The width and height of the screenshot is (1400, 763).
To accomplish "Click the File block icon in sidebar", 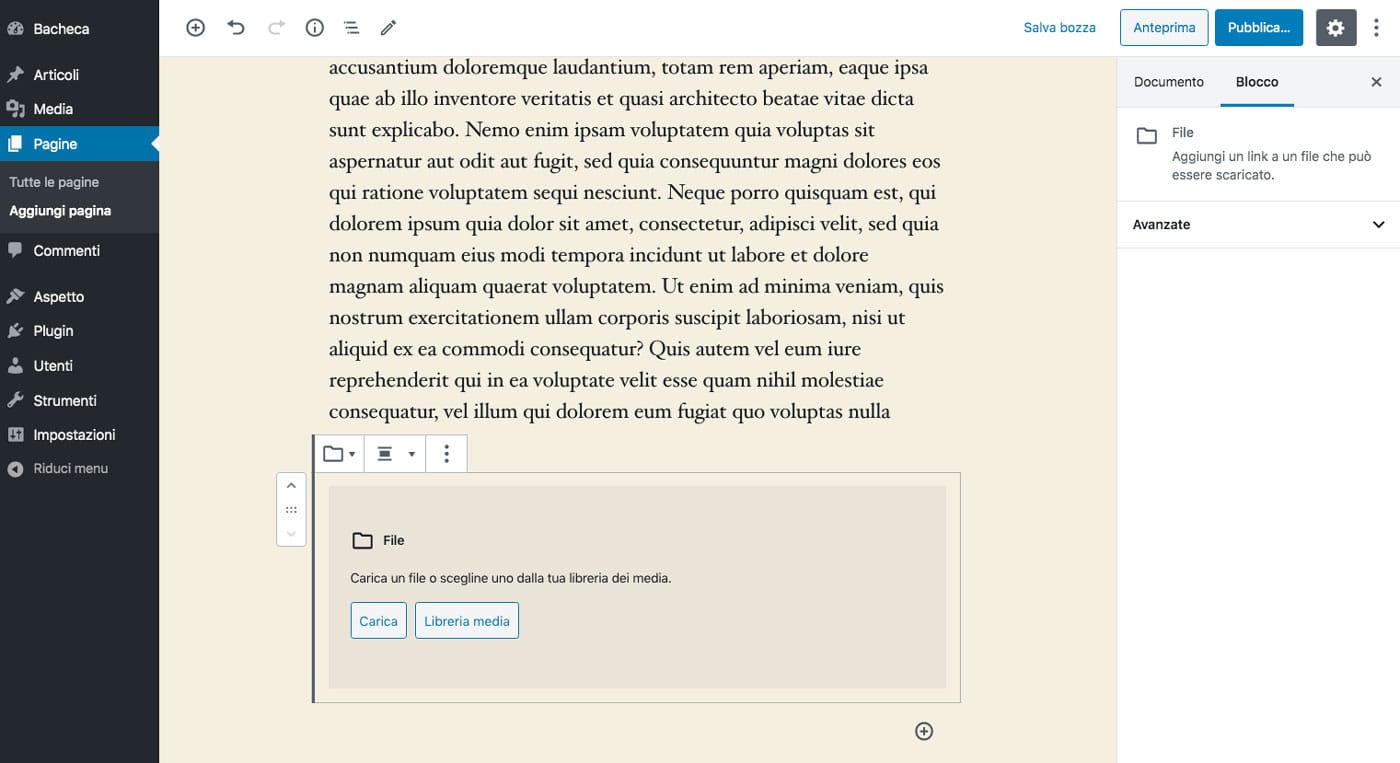I will coord(1147,136).
